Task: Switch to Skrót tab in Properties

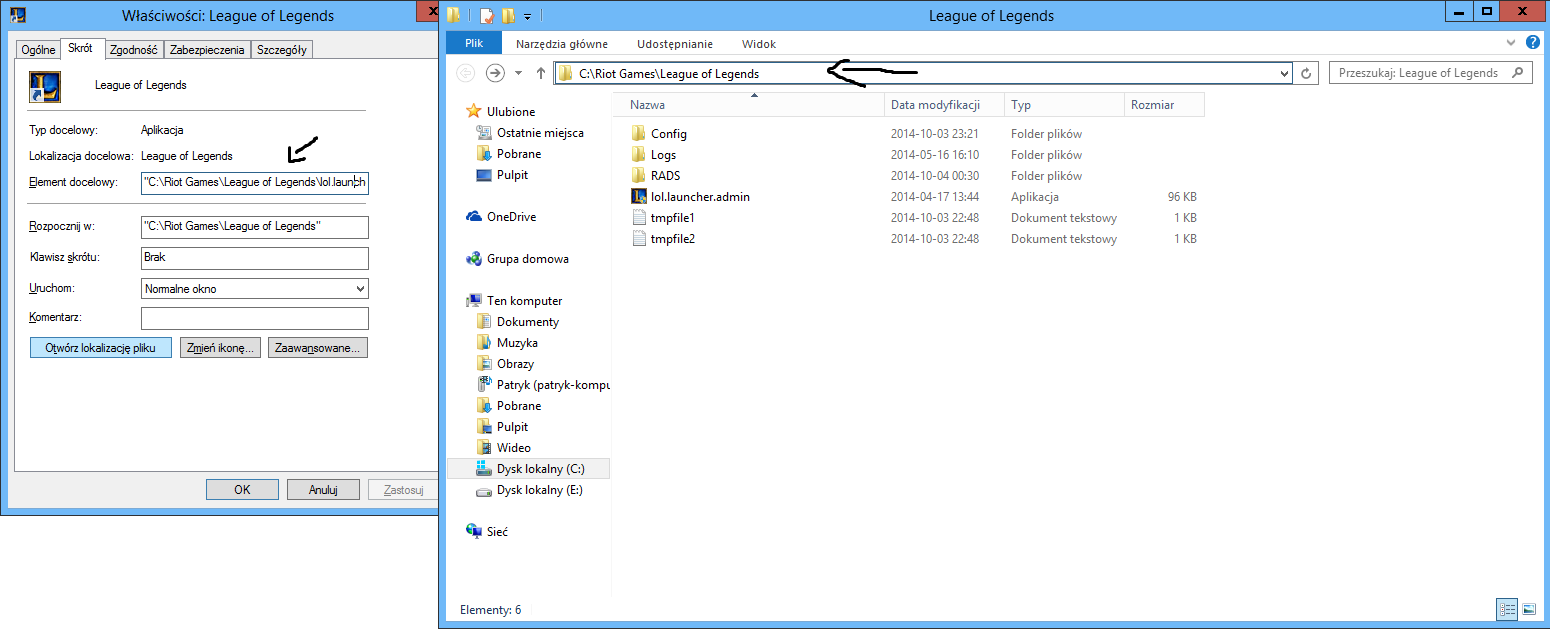Action: tap(80, 48)
